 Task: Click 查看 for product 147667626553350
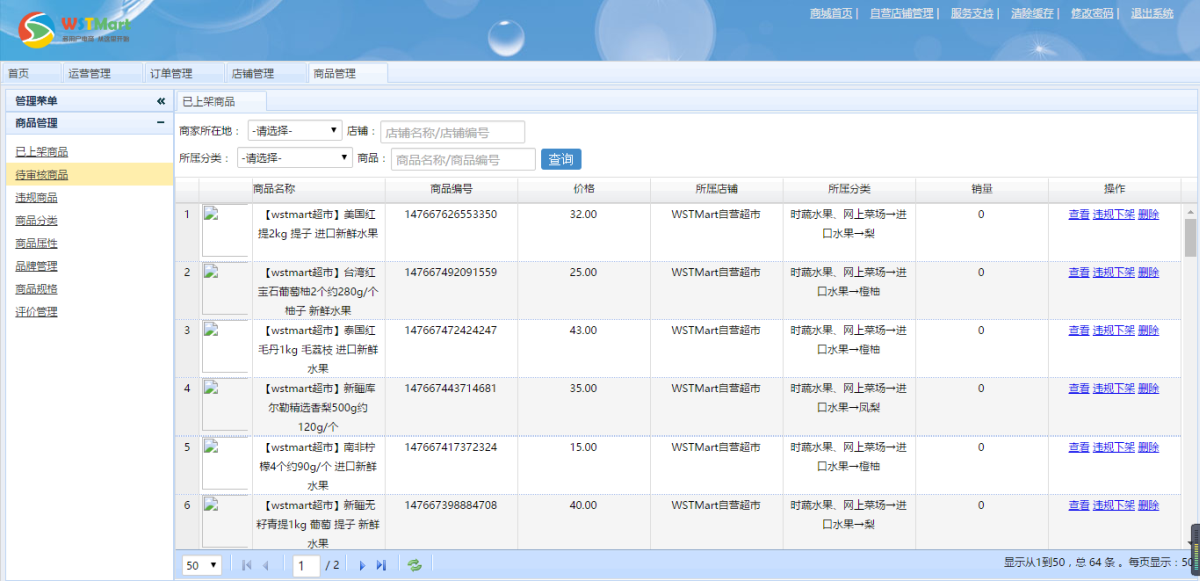coord(1079,214)
